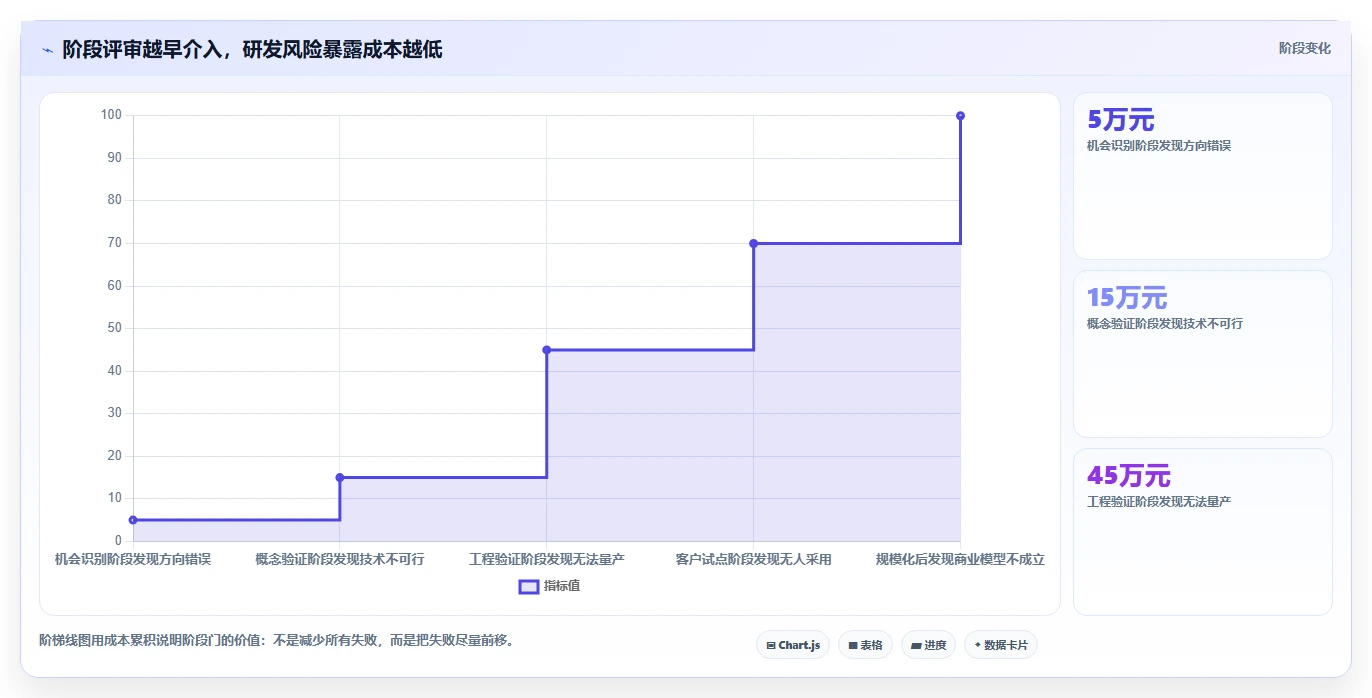Click the data point at value 100
The width and height of the screenshot is (1372, 698).
tap(960, 116)
